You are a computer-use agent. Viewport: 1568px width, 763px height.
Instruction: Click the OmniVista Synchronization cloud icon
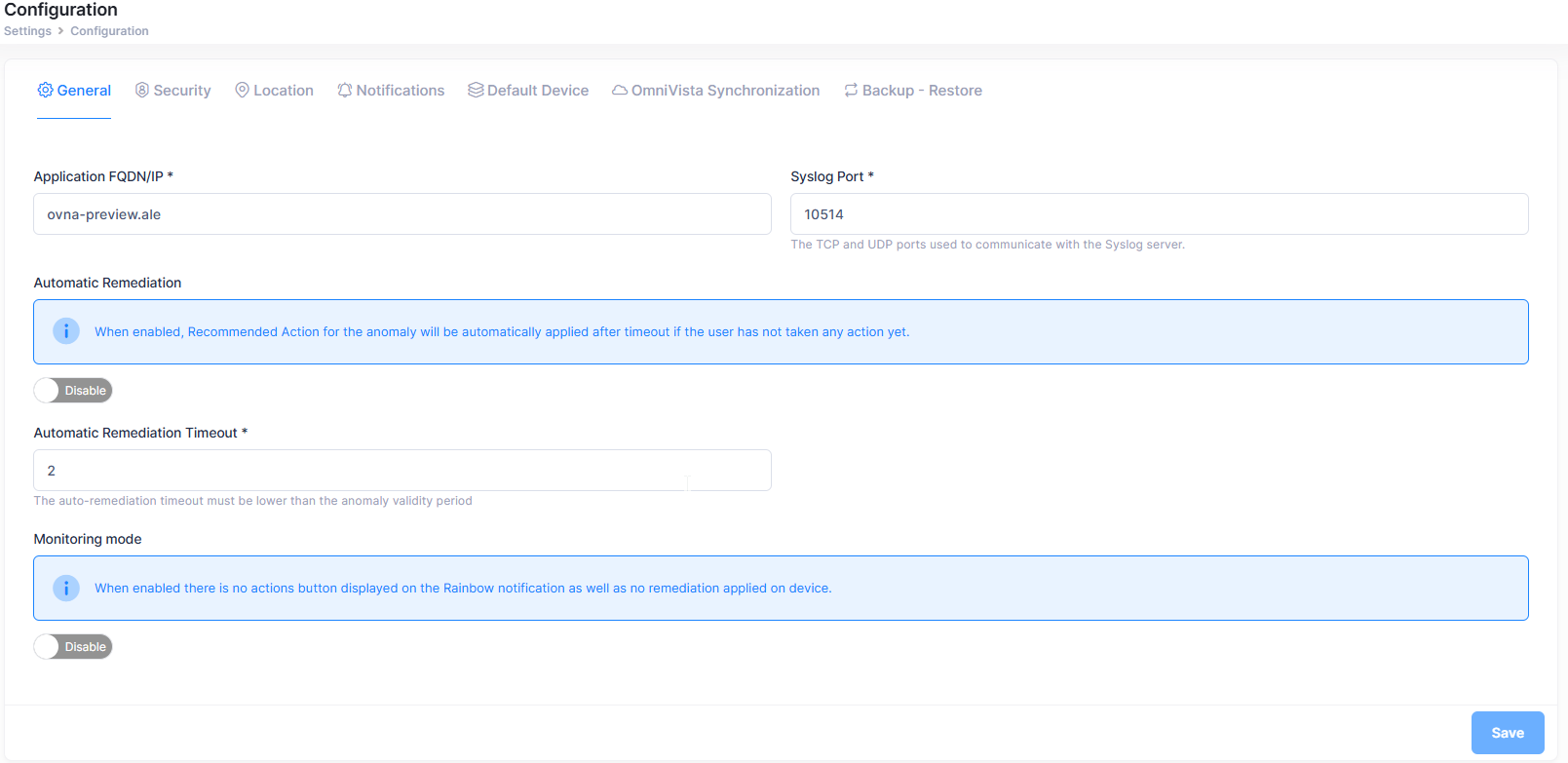point(620,90)
